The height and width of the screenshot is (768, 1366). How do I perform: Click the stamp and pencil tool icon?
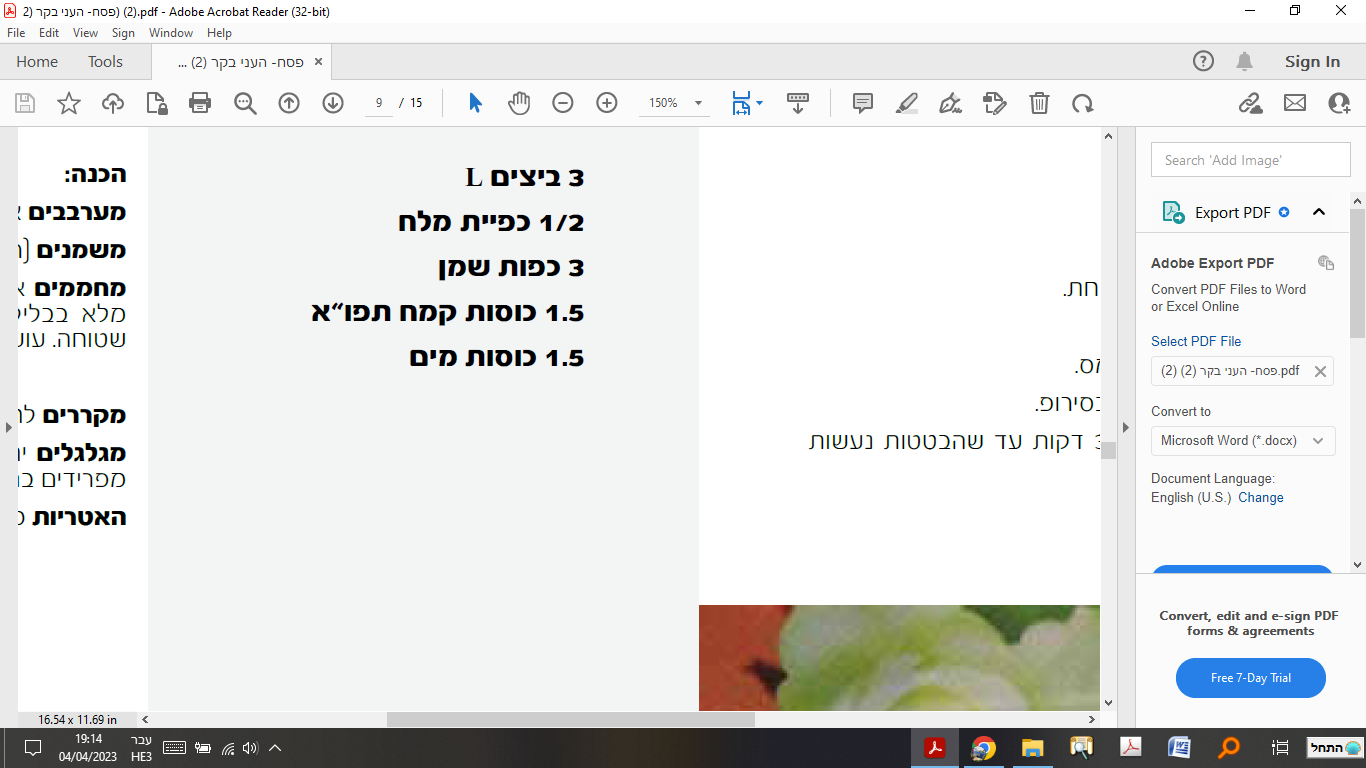point(994,103)
